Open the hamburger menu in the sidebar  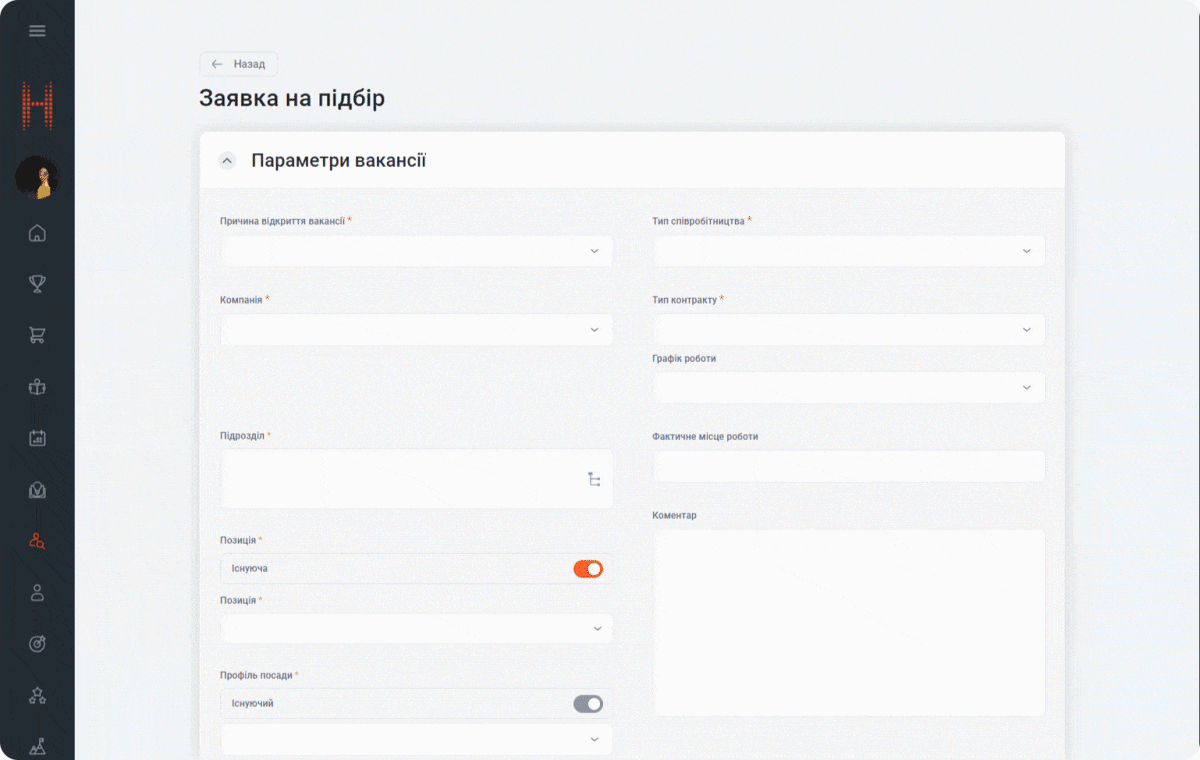click(37, 31)
